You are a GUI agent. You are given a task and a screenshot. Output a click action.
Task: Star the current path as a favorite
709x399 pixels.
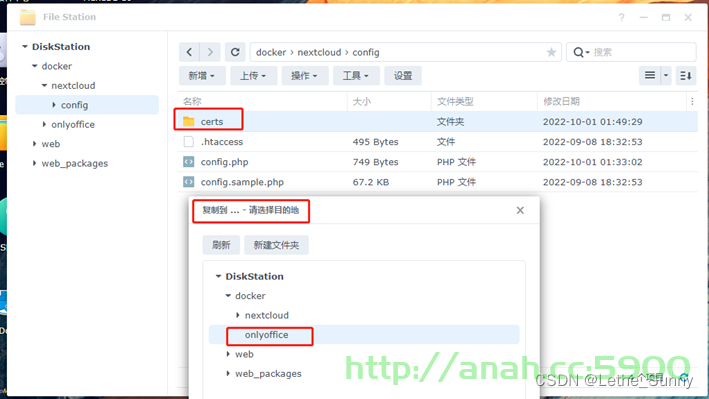(551, 52)
